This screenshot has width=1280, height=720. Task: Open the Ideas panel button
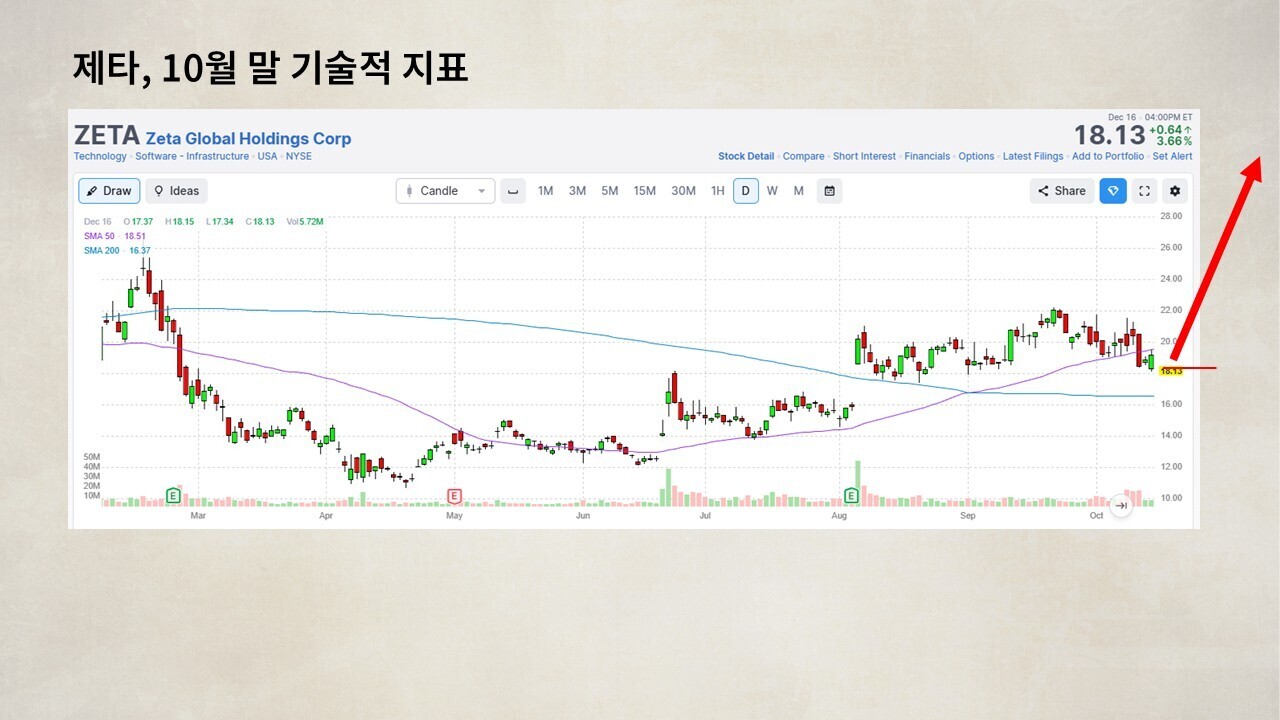click(176, 191)
